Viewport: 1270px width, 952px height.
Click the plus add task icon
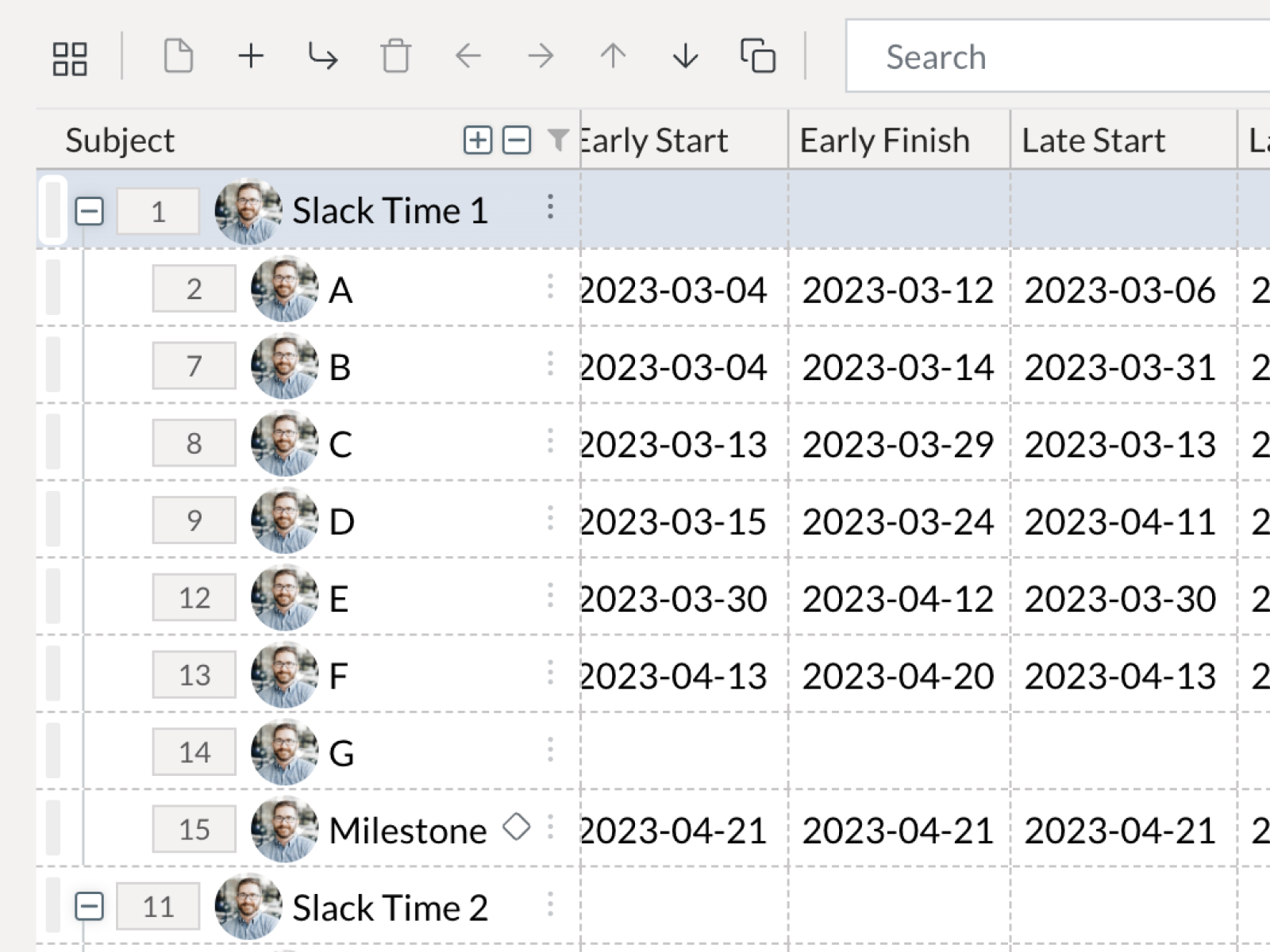251,56
